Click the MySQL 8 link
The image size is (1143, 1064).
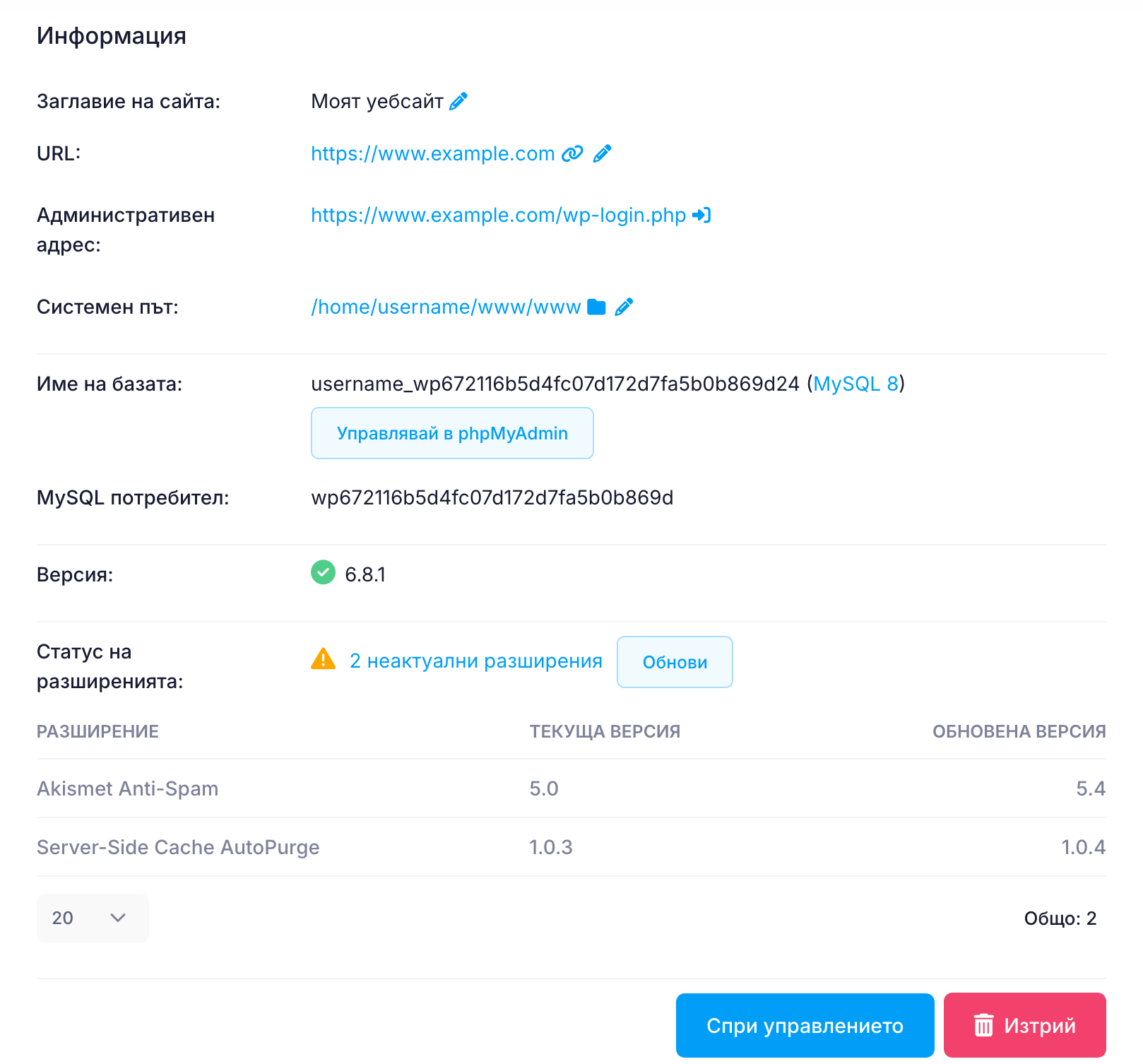[x=855, y=384]
